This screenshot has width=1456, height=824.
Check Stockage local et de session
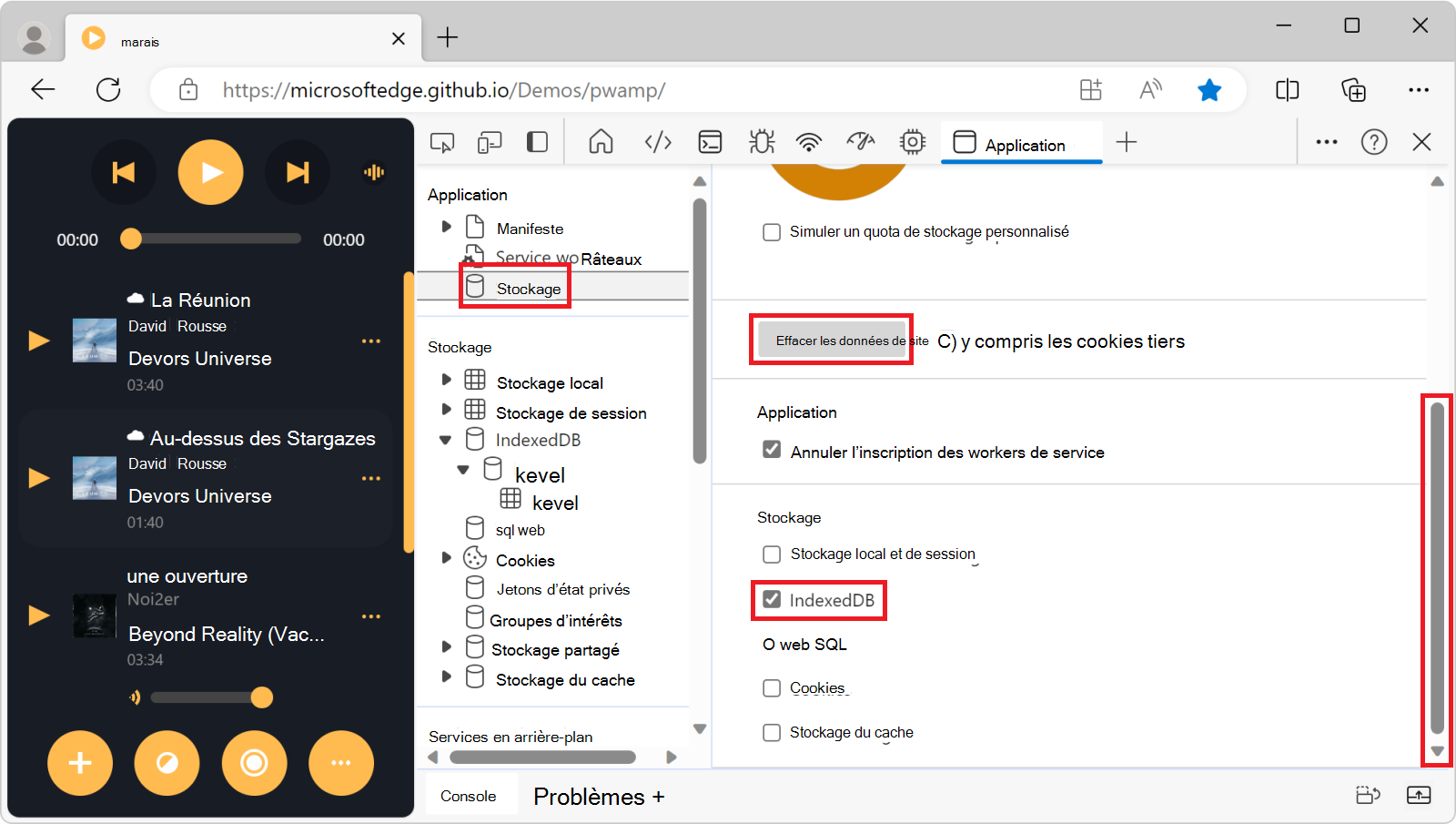point(772,554)
